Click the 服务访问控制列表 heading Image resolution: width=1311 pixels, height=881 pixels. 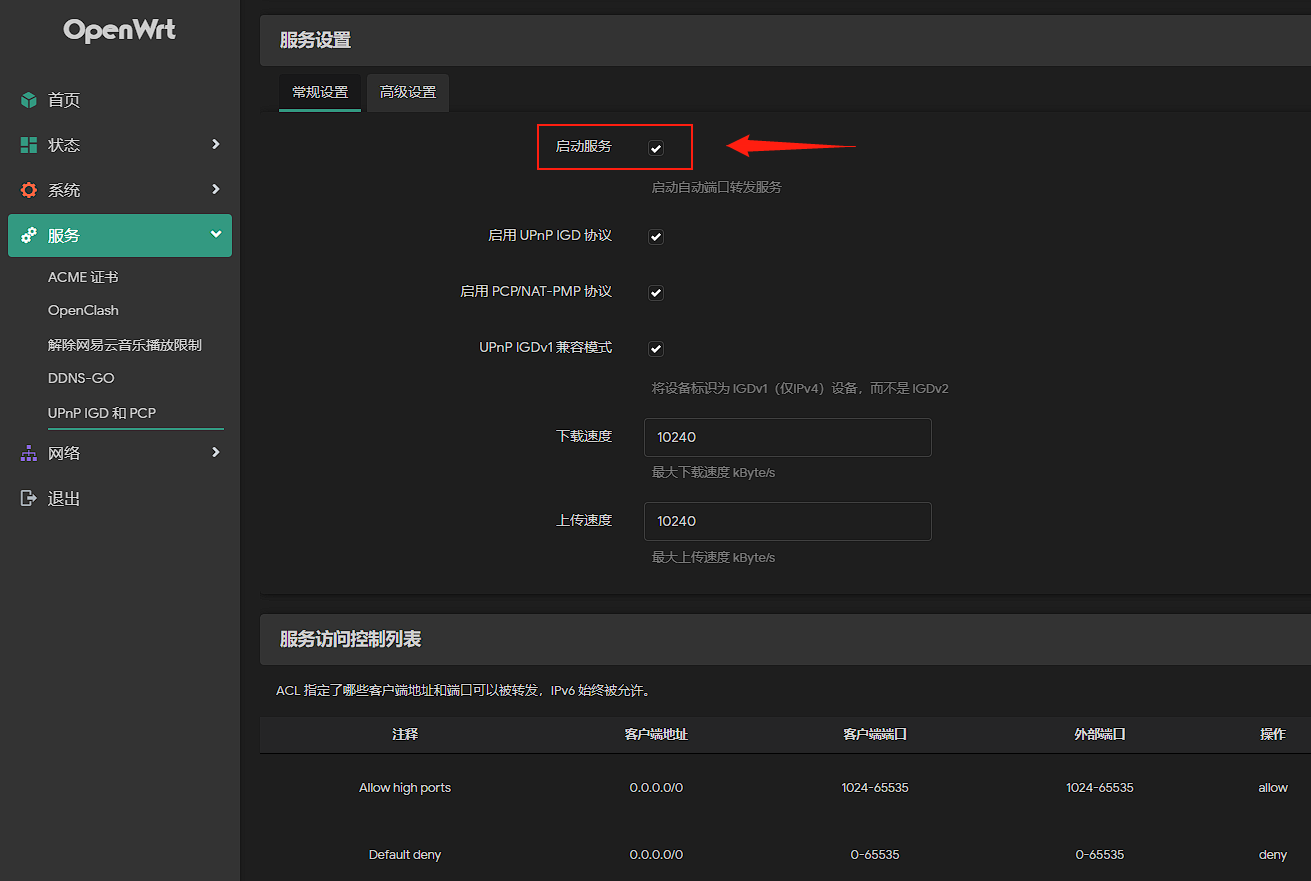[350, 640]
